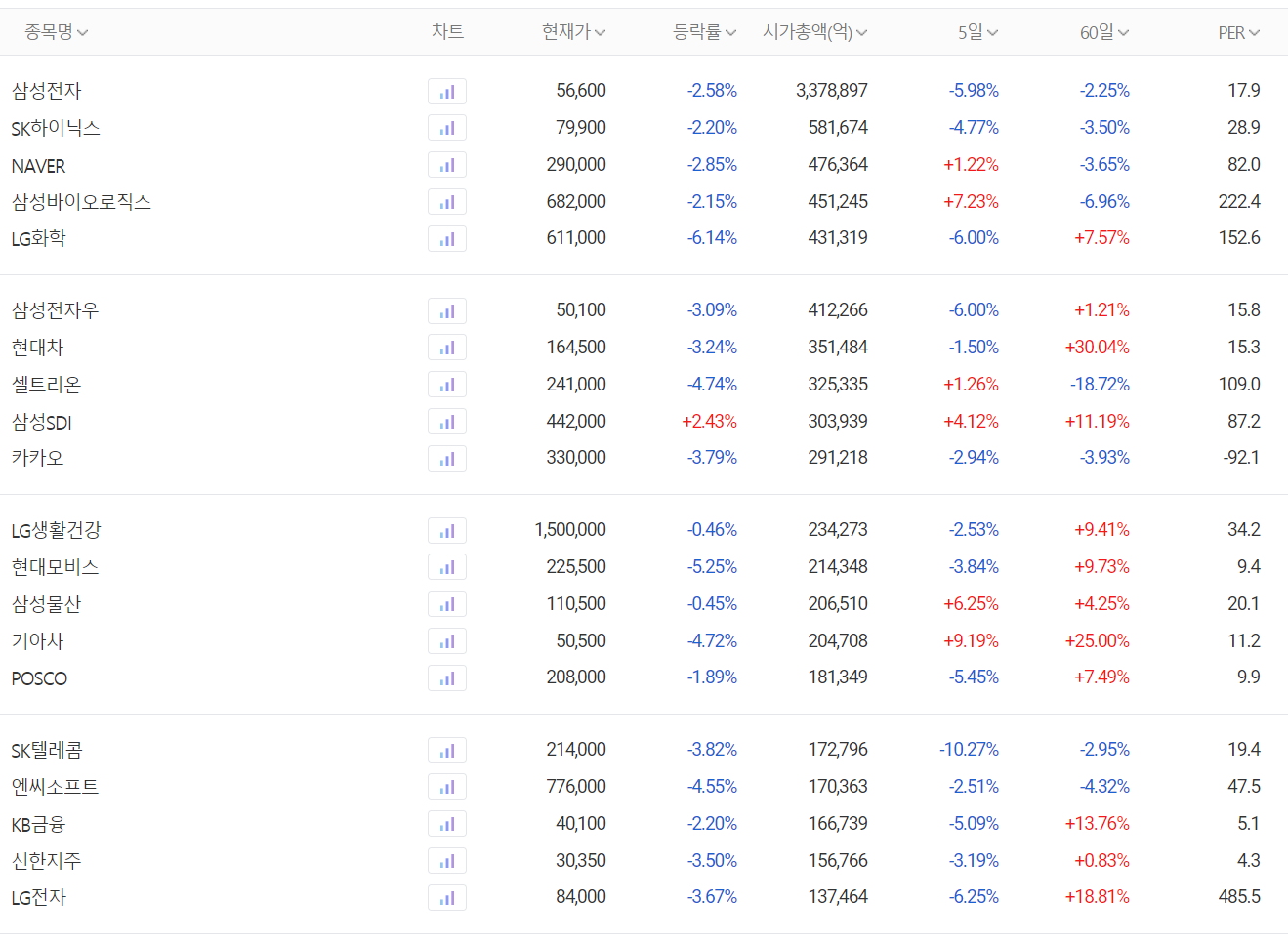Select 셀트리온 60-day value -18.72%
The width and height of the screenshot is (1288, 943).
point(1101,385)
